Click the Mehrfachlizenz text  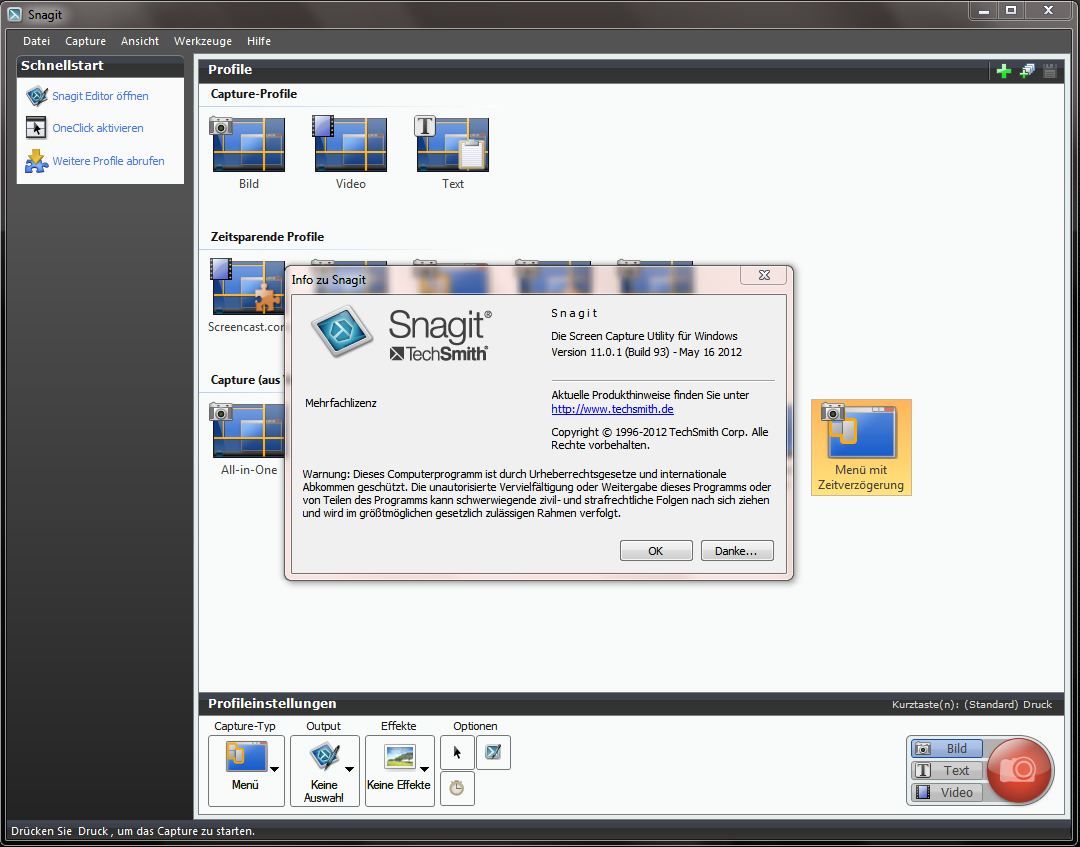tap(341, 404)
